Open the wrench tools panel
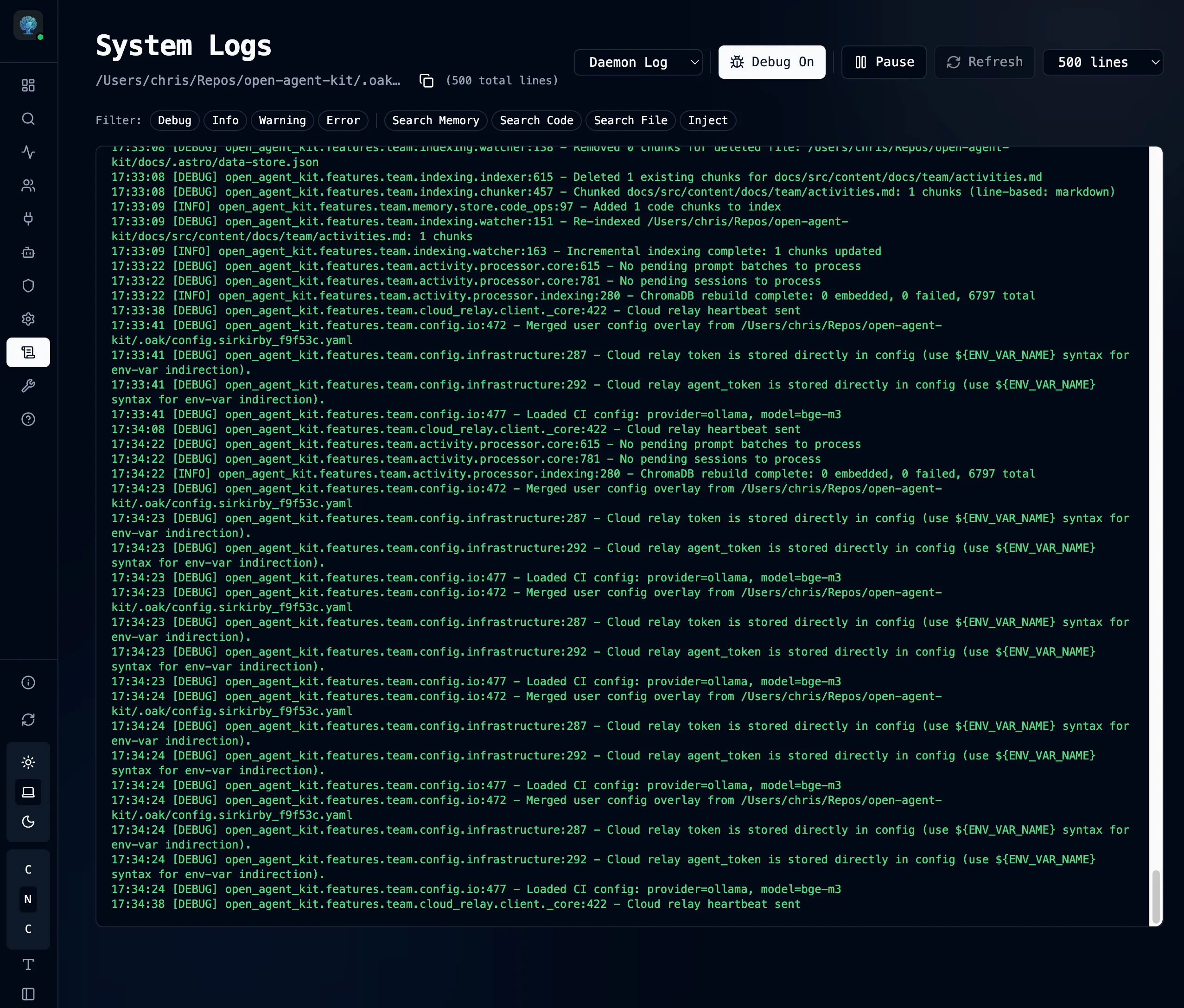The height and width of the screenshot is (1008, 1184). point(28,386)
